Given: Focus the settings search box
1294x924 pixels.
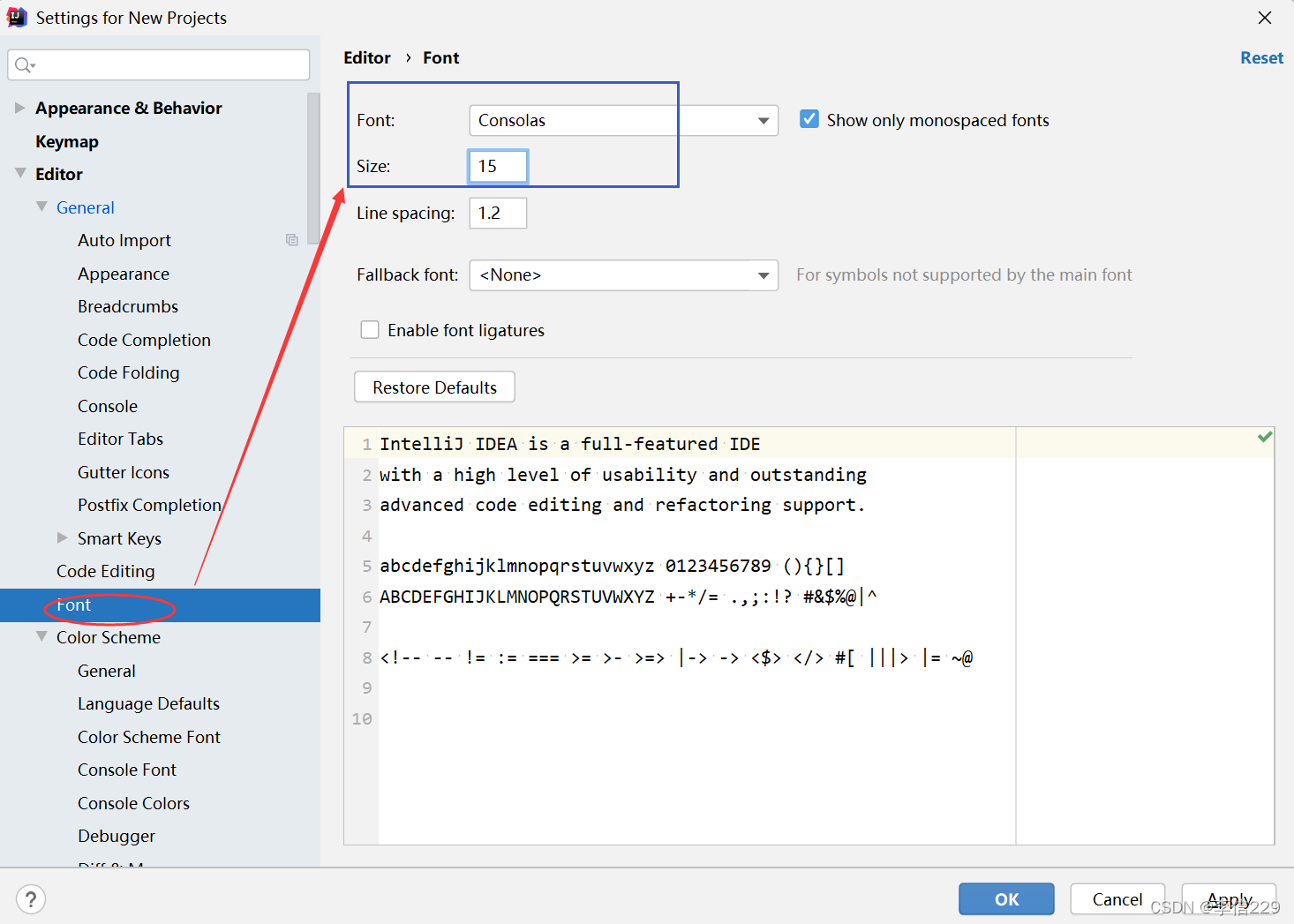Looking at the screenshot, I should click(x=159, y=64).
